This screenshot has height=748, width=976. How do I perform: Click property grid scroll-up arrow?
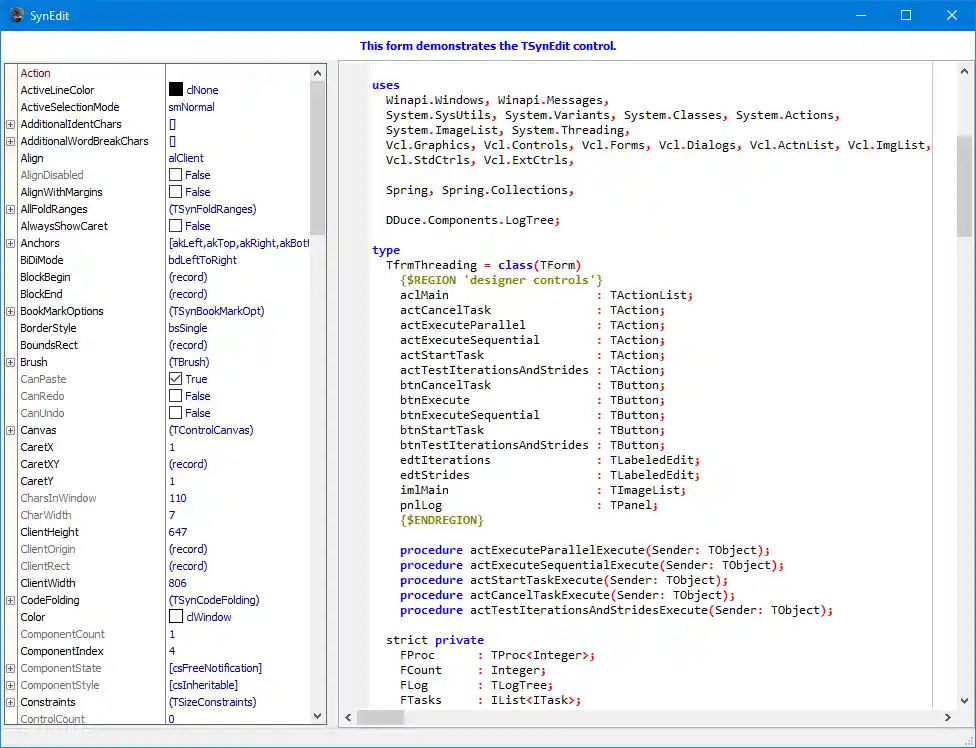pos(318,73)
